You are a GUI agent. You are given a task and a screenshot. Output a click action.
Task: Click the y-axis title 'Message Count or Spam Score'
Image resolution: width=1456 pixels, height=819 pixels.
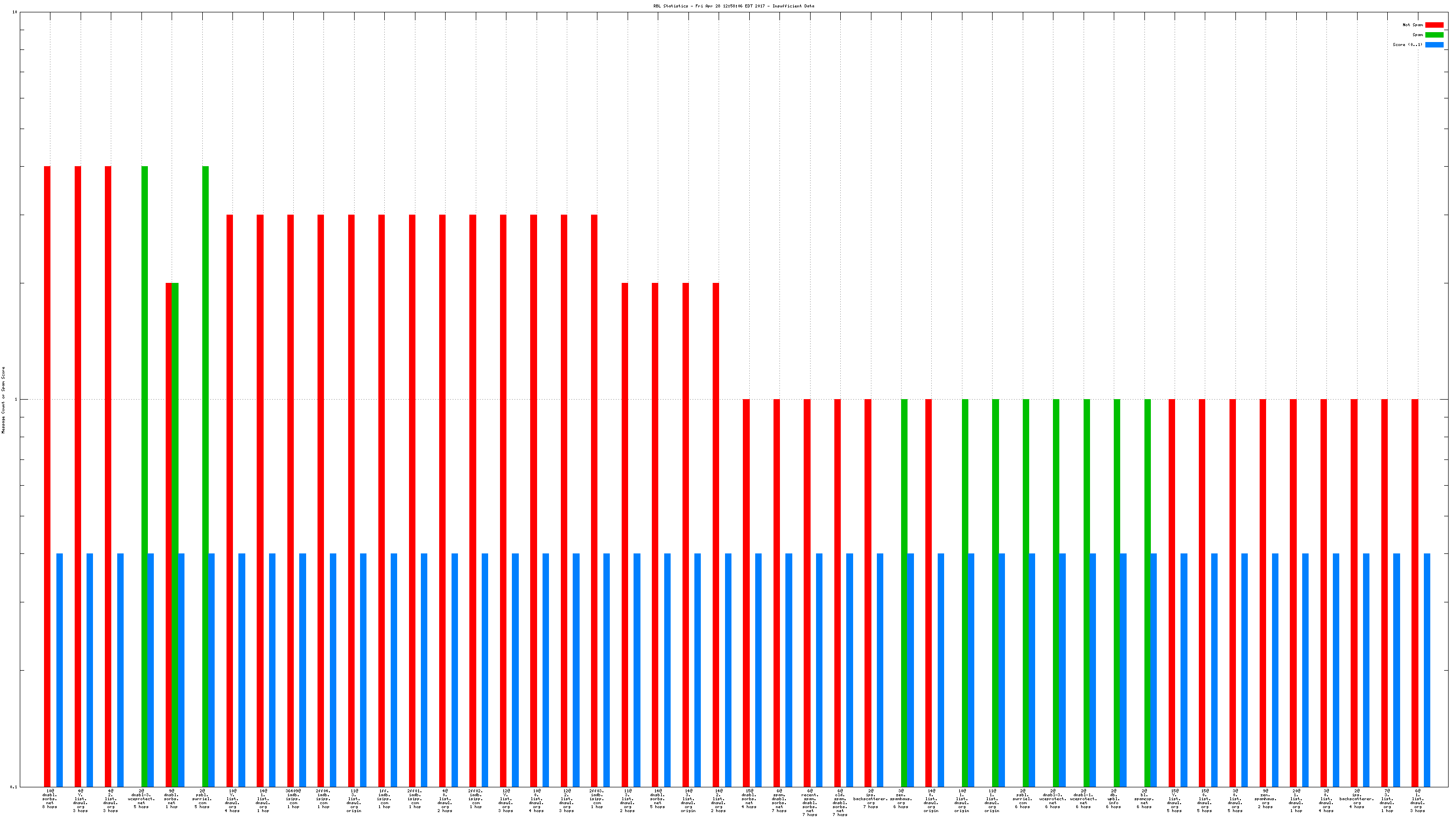click(3, 400)
